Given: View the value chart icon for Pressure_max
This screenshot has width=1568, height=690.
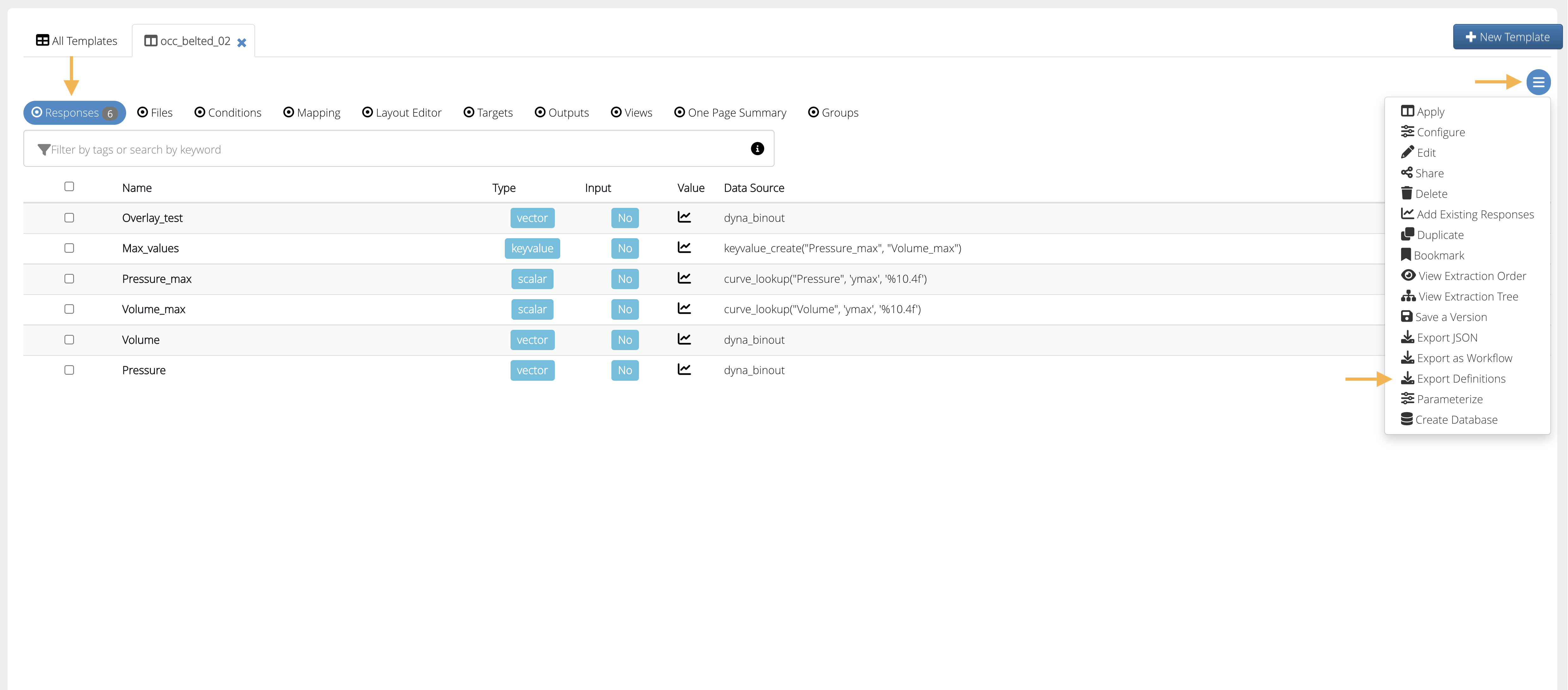Looking at the screenshot, I should pyautogui.click(x=684, y=278).
